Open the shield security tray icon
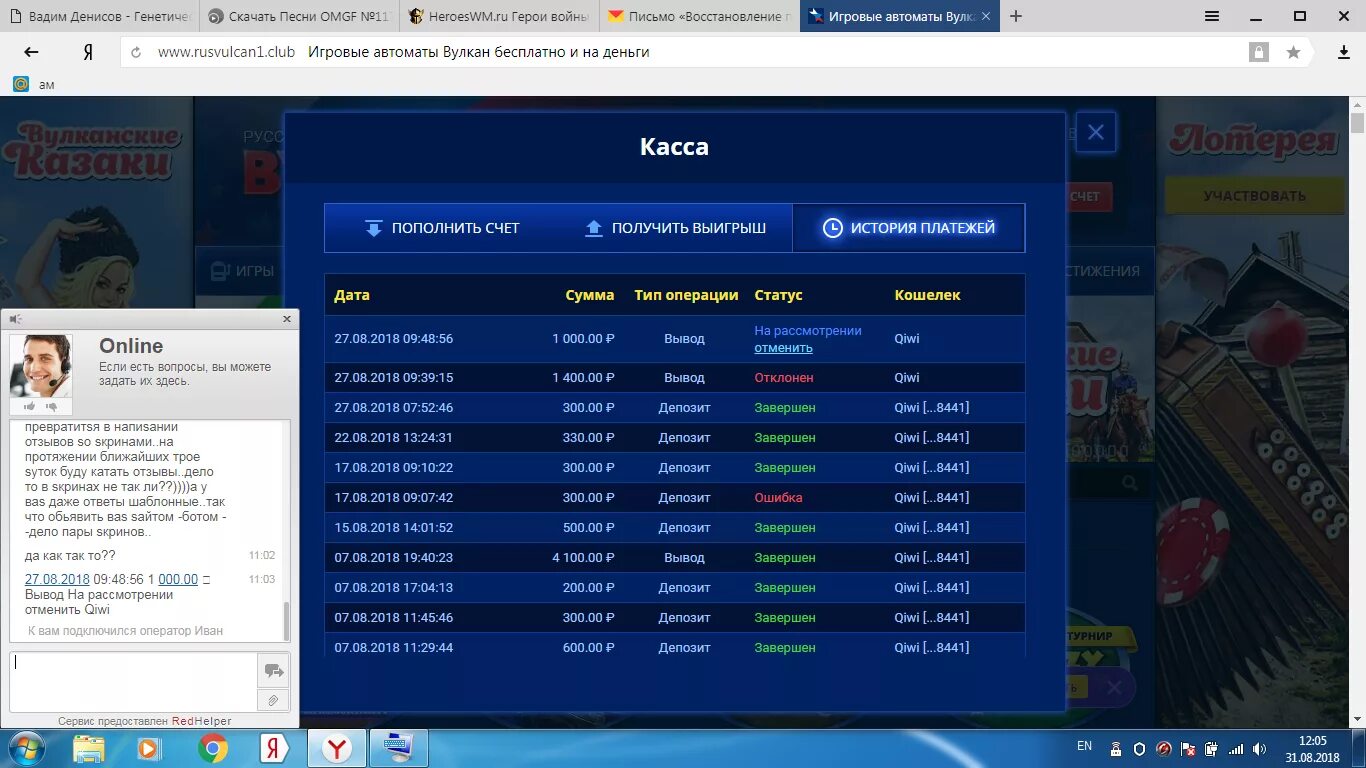The width and height of the screenshot is (1366, 768). pos(1139,748)
